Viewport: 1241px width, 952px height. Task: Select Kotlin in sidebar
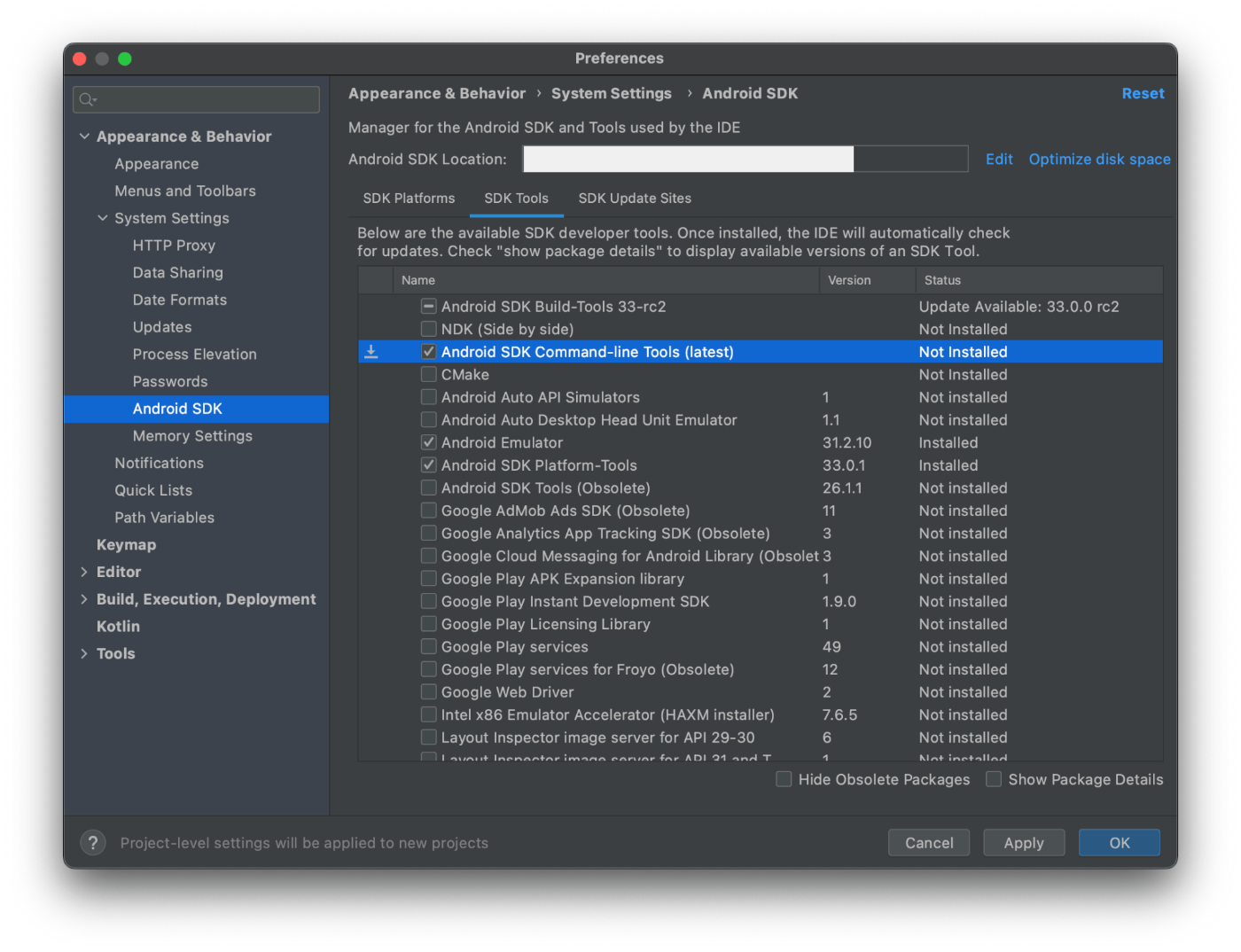click(118, 627)
